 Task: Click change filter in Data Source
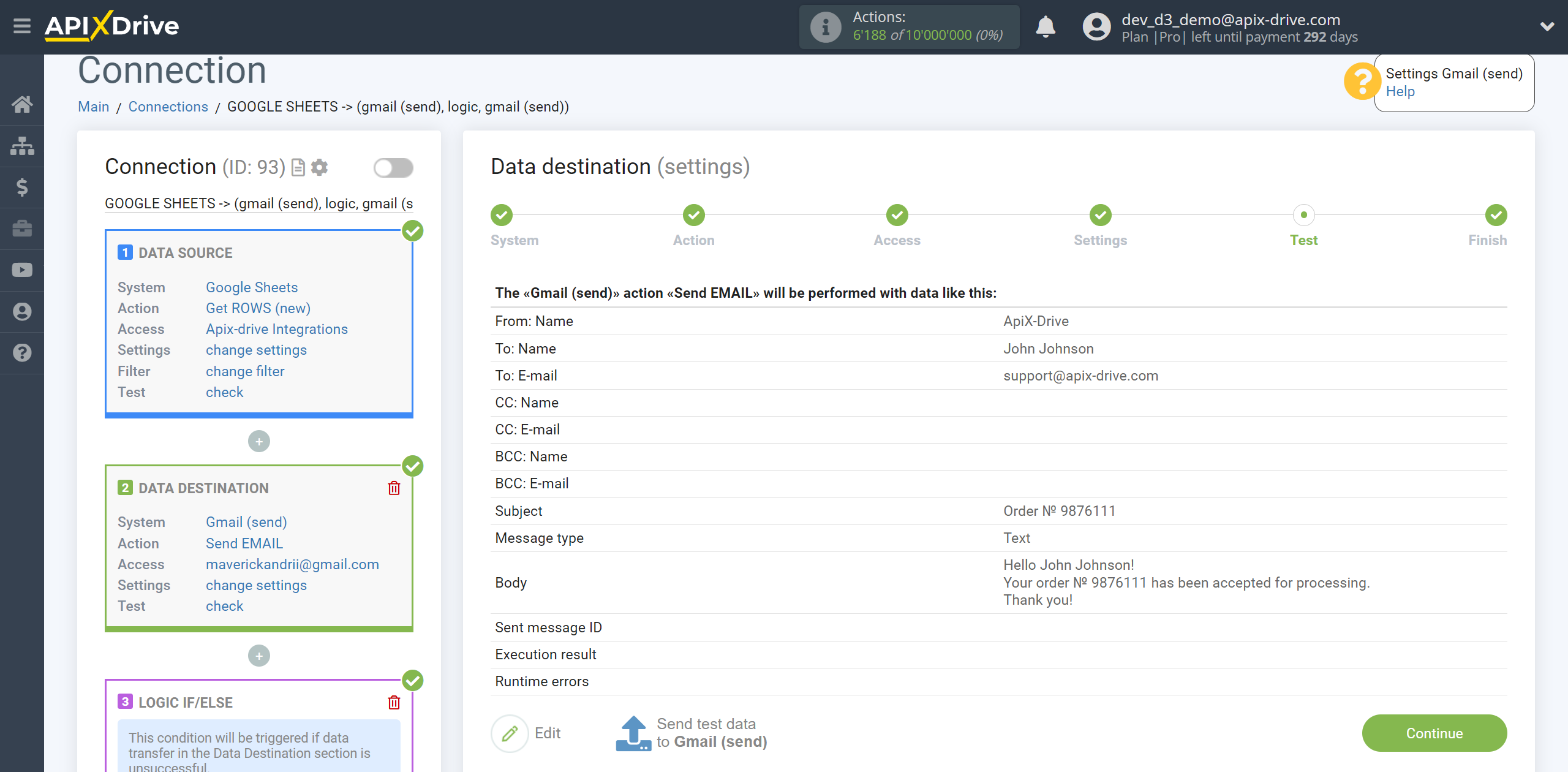(245, 371)
